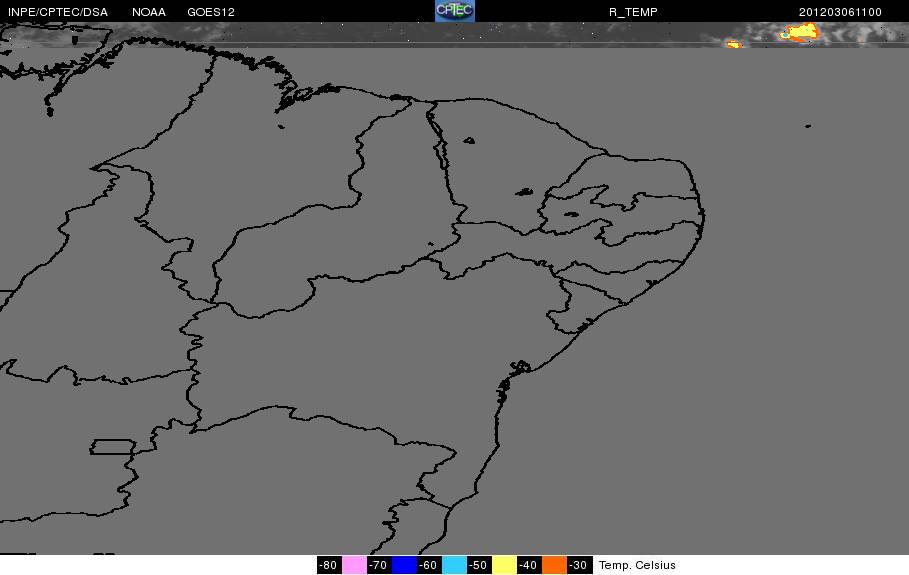Viewport: 909px width, 575px height.
Task: Select the INPE/CPTEC/DSA header text
Action: click(x=58, y=12)
